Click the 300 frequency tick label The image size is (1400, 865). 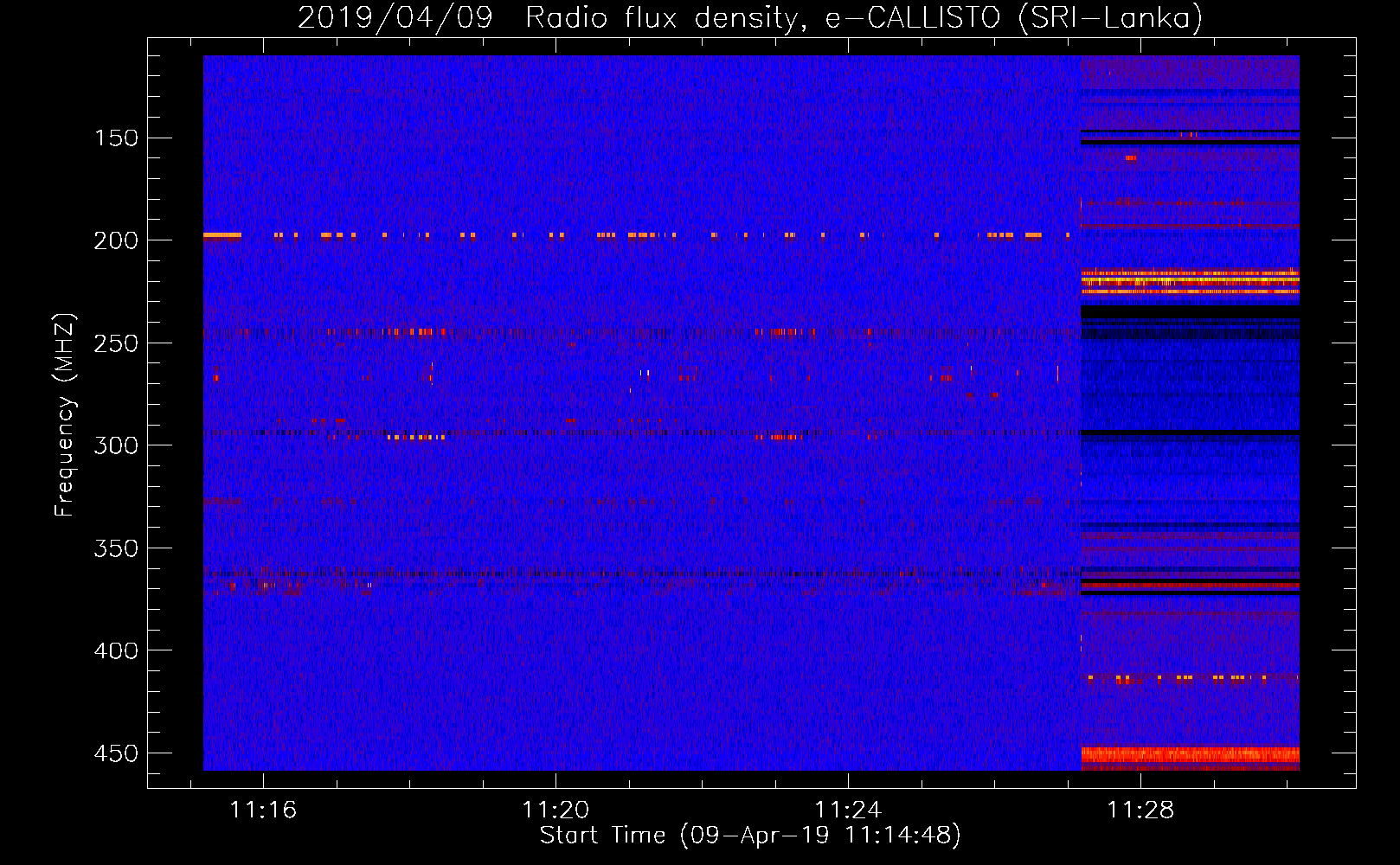pyautogui.click(x=116, y=445)
